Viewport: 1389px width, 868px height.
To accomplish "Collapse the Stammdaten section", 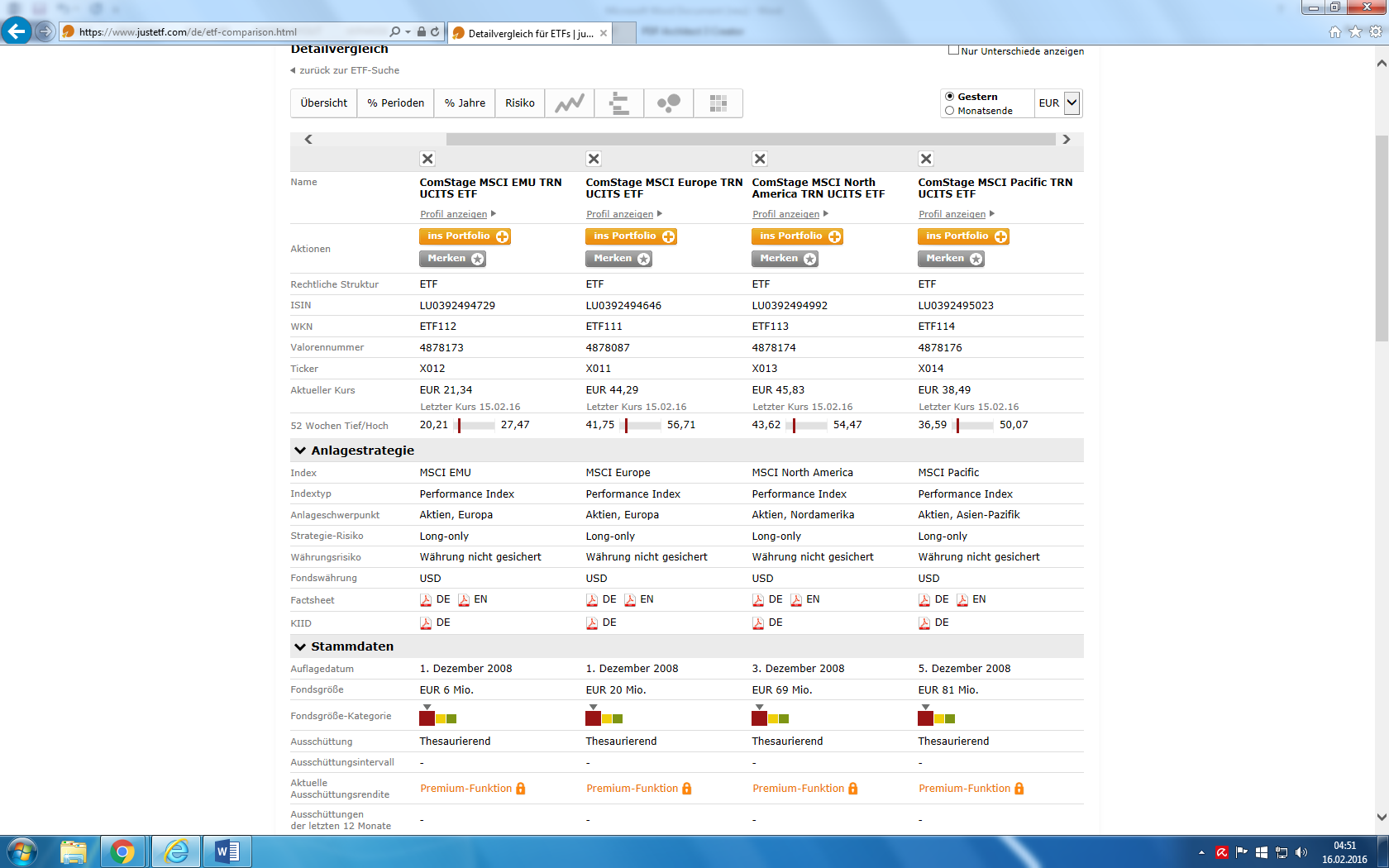I will (x=300, y=646).
